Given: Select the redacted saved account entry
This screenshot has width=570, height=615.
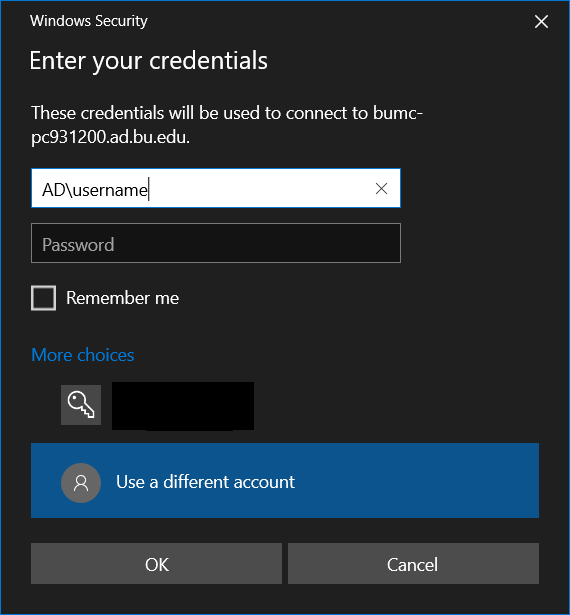Looking at the screenshot, I should pos(183,406).
